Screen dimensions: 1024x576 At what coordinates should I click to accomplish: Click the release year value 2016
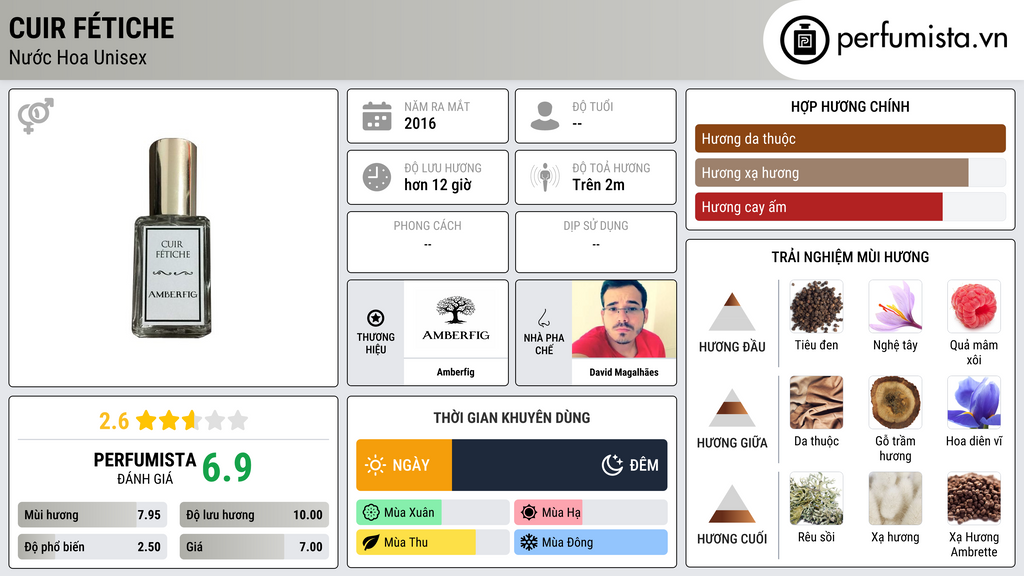click(420, 123)
